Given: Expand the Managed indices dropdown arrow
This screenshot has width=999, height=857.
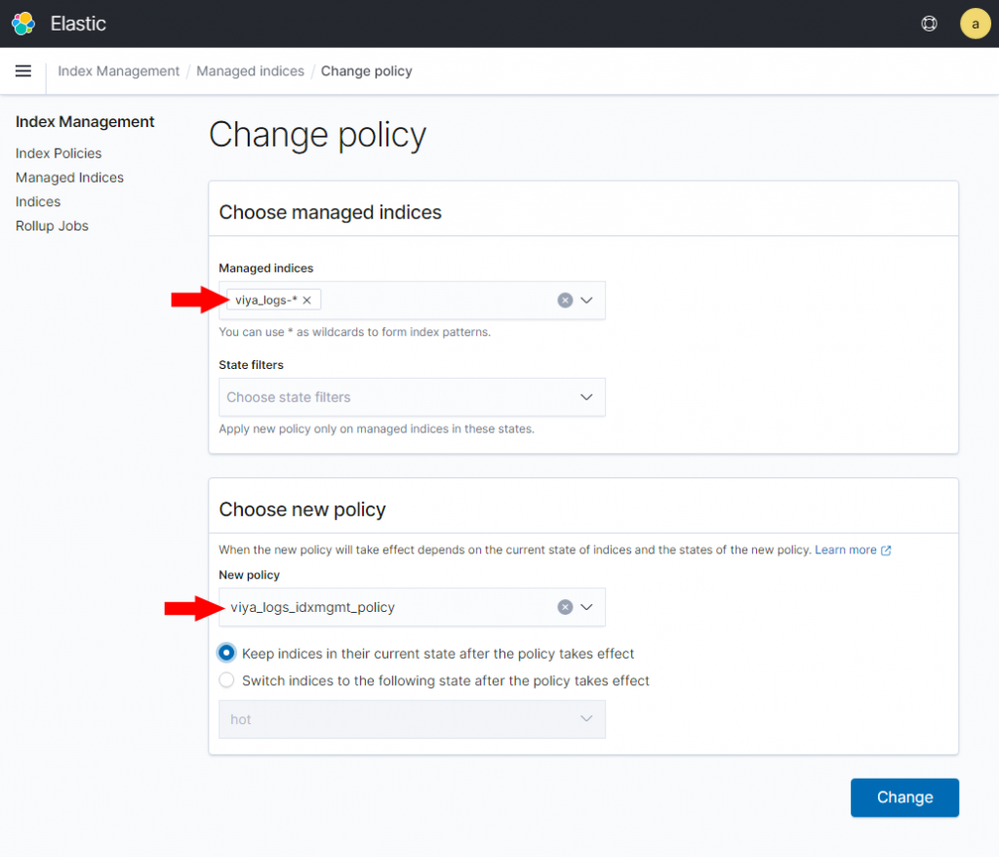Looking at the screenshot, I should 587,300.
